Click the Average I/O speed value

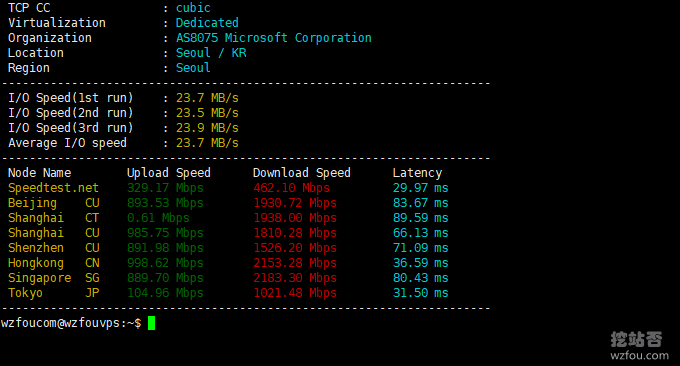click(207, 143)
